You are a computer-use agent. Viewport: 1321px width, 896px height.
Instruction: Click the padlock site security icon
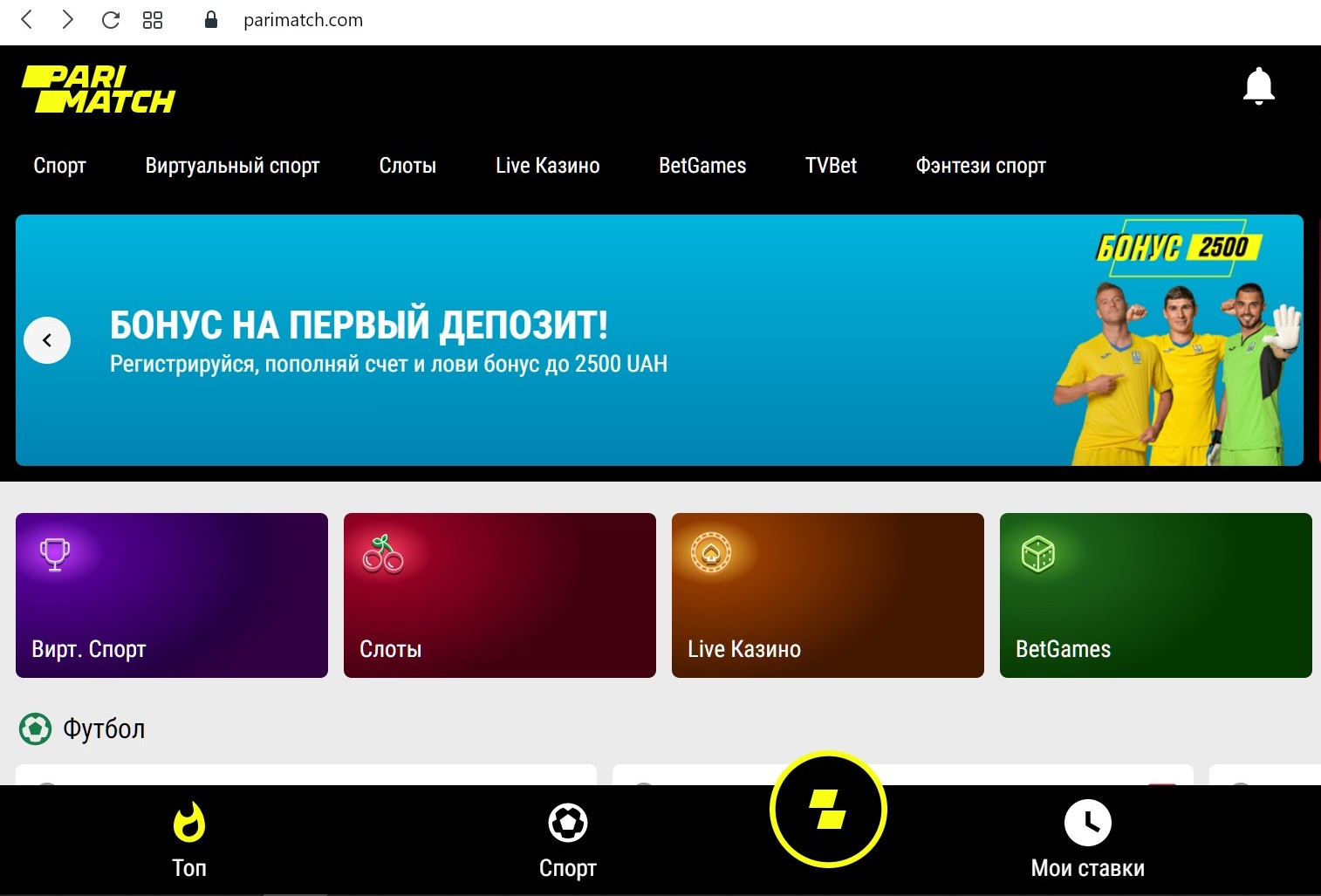point(210,19)
